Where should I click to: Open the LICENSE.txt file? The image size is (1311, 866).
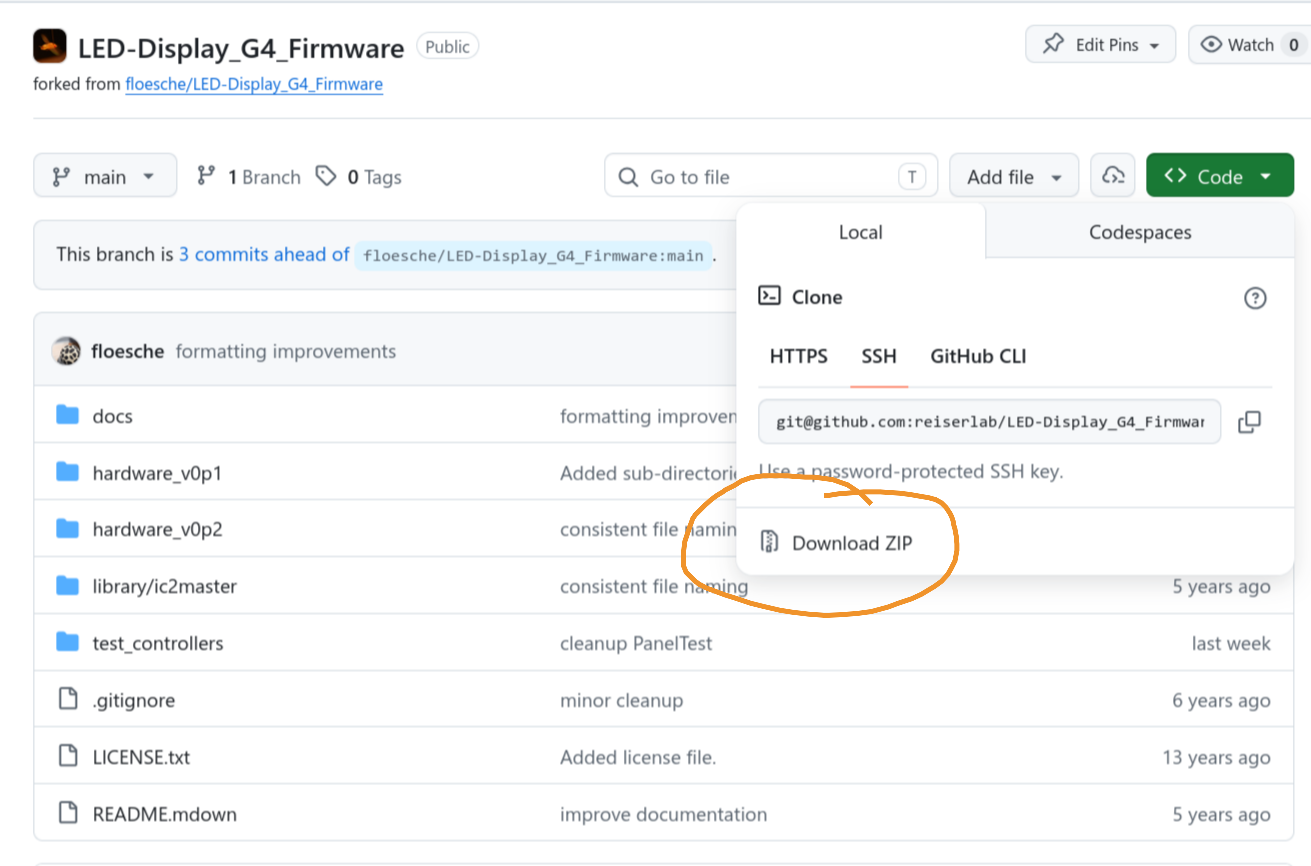[141, 757]
